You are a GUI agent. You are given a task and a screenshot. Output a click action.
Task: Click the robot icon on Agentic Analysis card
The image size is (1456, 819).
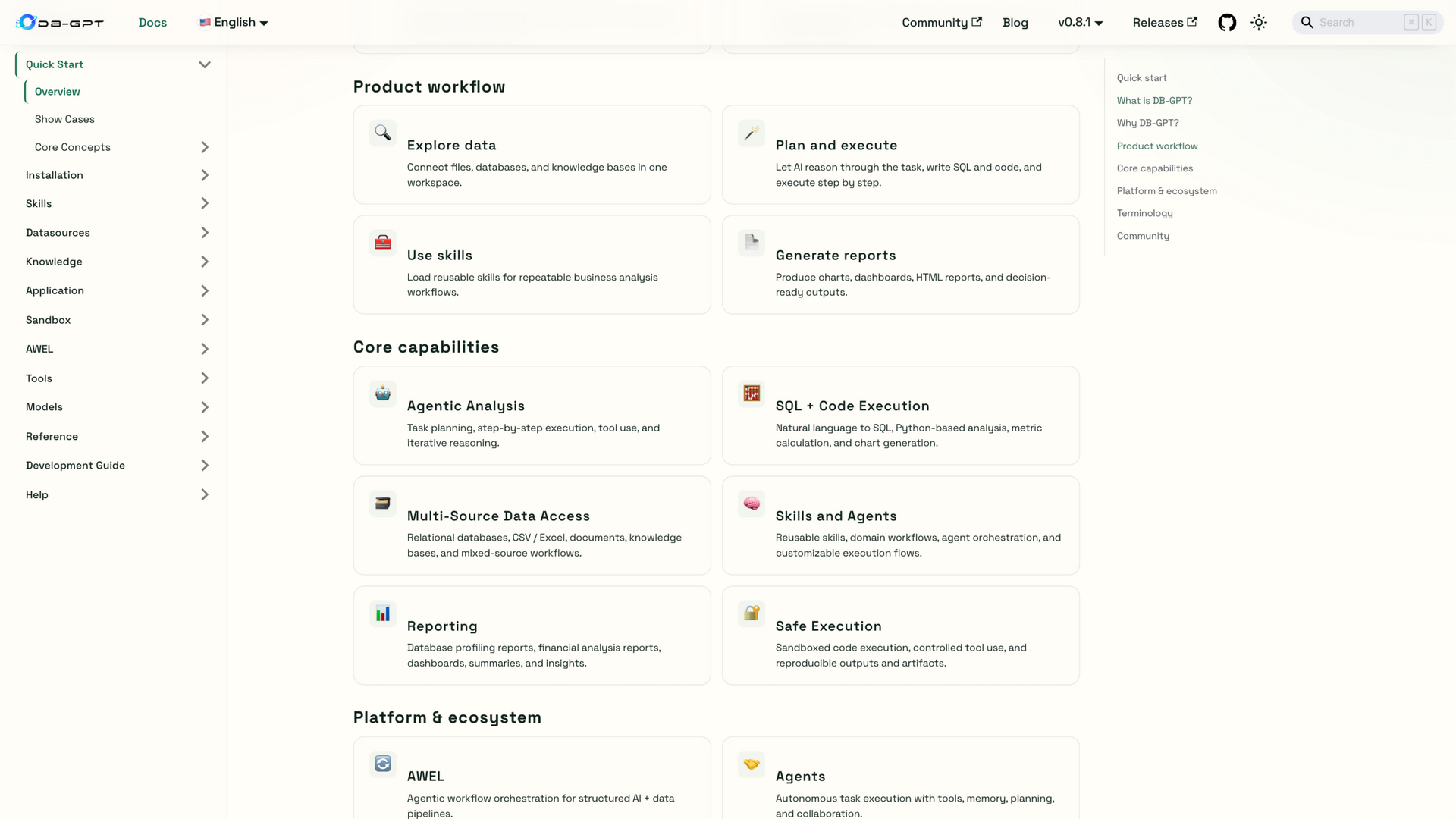pyautogui.click(x=383, y=394)
